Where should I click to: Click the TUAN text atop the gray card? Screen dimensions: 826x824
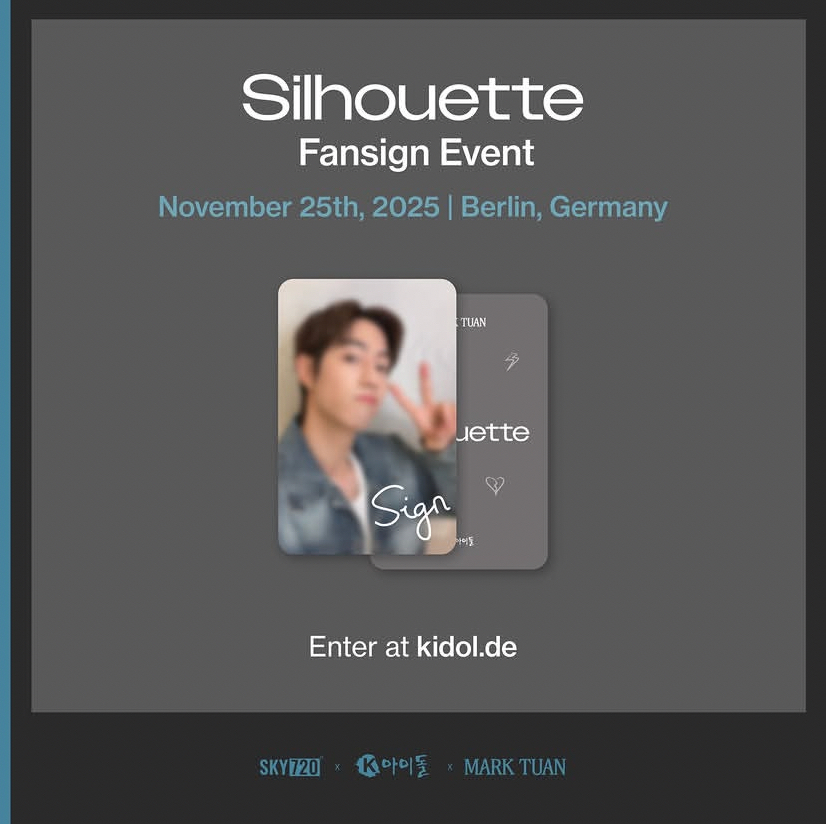click(x=473, y=322)
